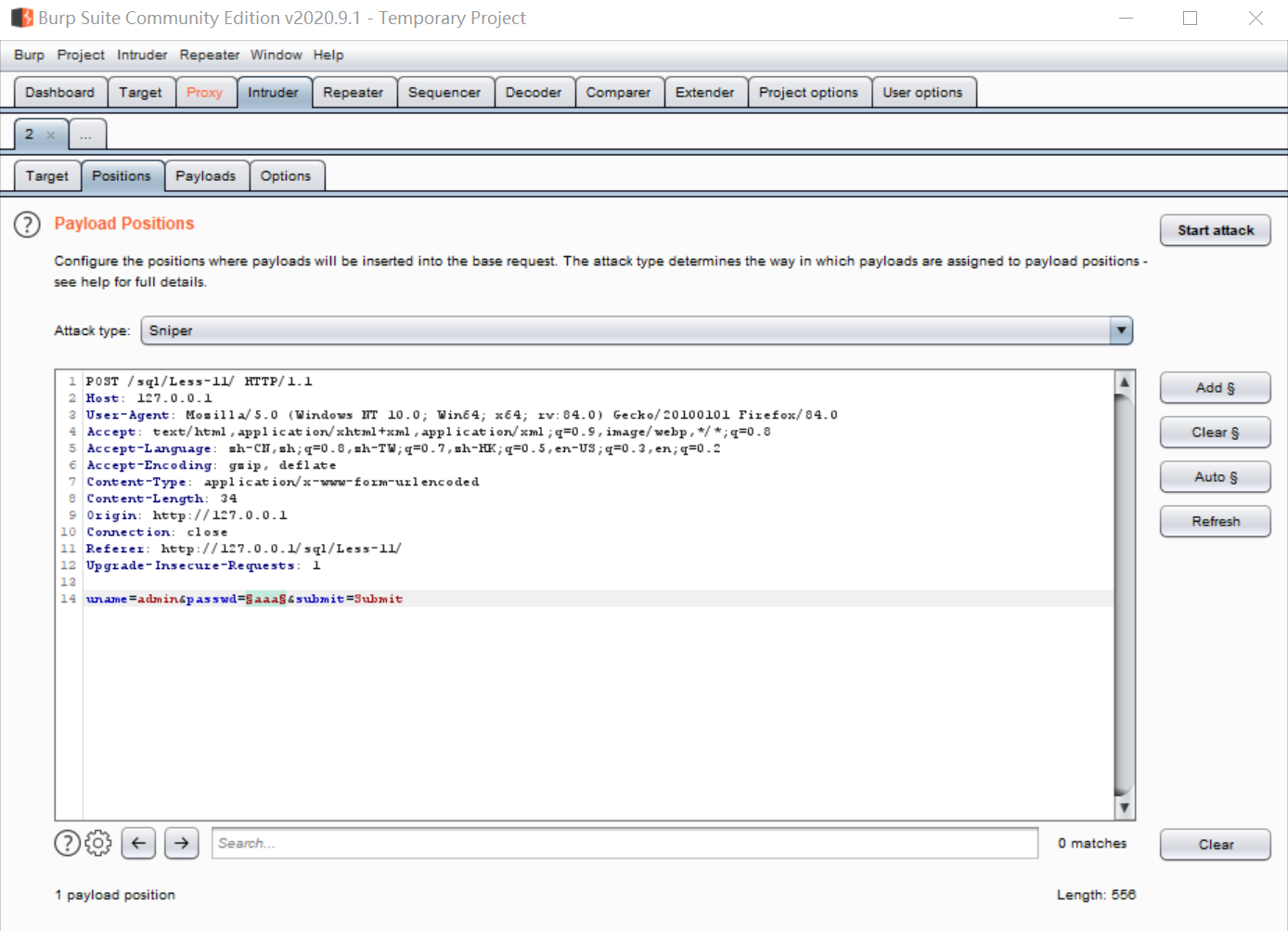Click the Clear § button
Screen dimensions: 1288x931
point(1216,433)
